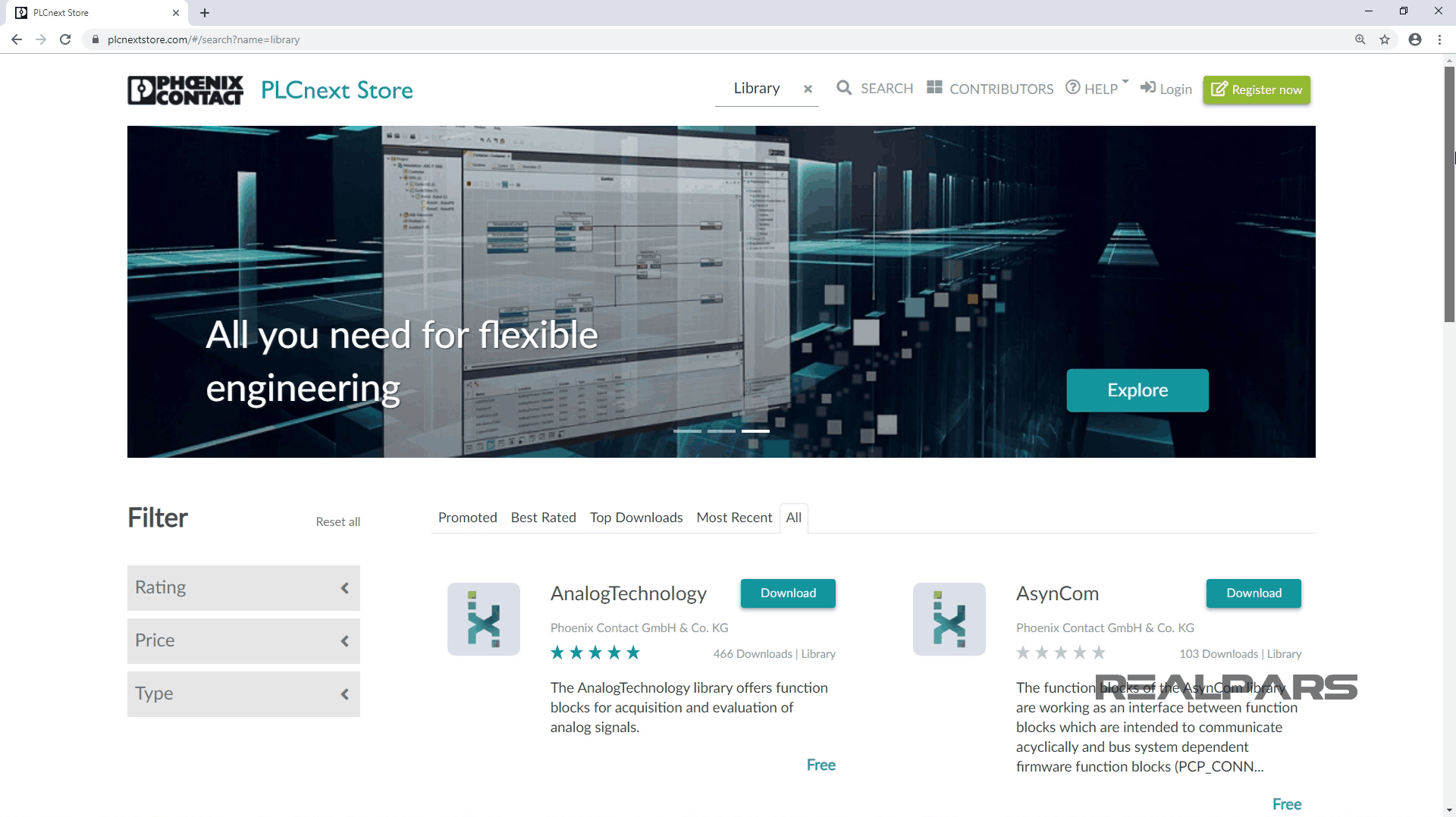Image resolution: width=1456 pixels, height=817 pixels.
Task: Click the HELP question mark icon
Action: pyautogui.click(x=1072, y=87)
